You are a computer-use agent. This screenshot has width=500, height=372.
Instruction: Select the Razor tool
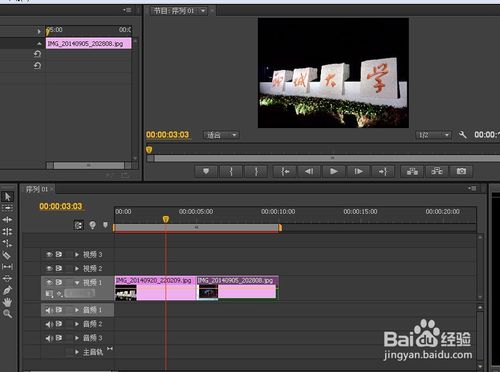[x=7, y=255]
